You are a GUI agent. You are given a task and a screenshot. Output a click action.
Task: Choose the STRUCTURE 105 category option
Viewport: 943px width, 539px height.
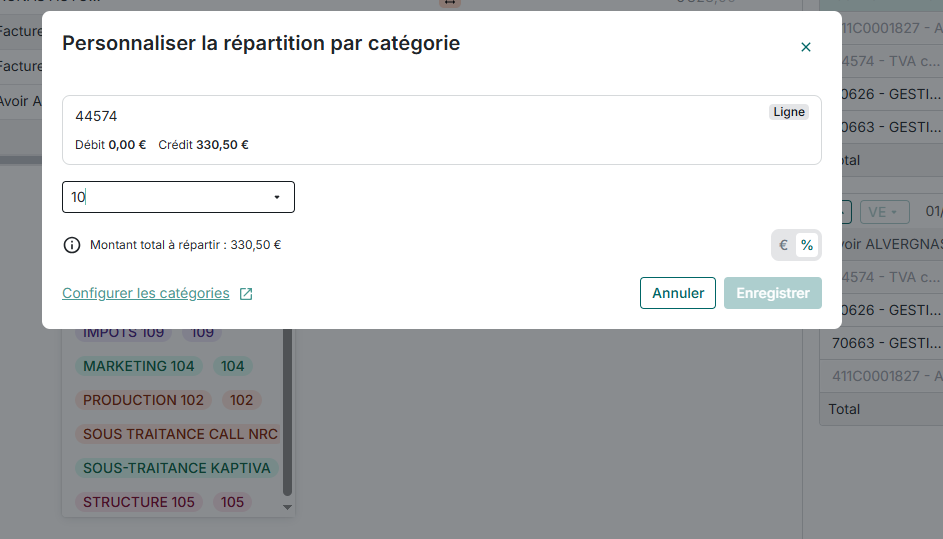(x=139, y=502)
